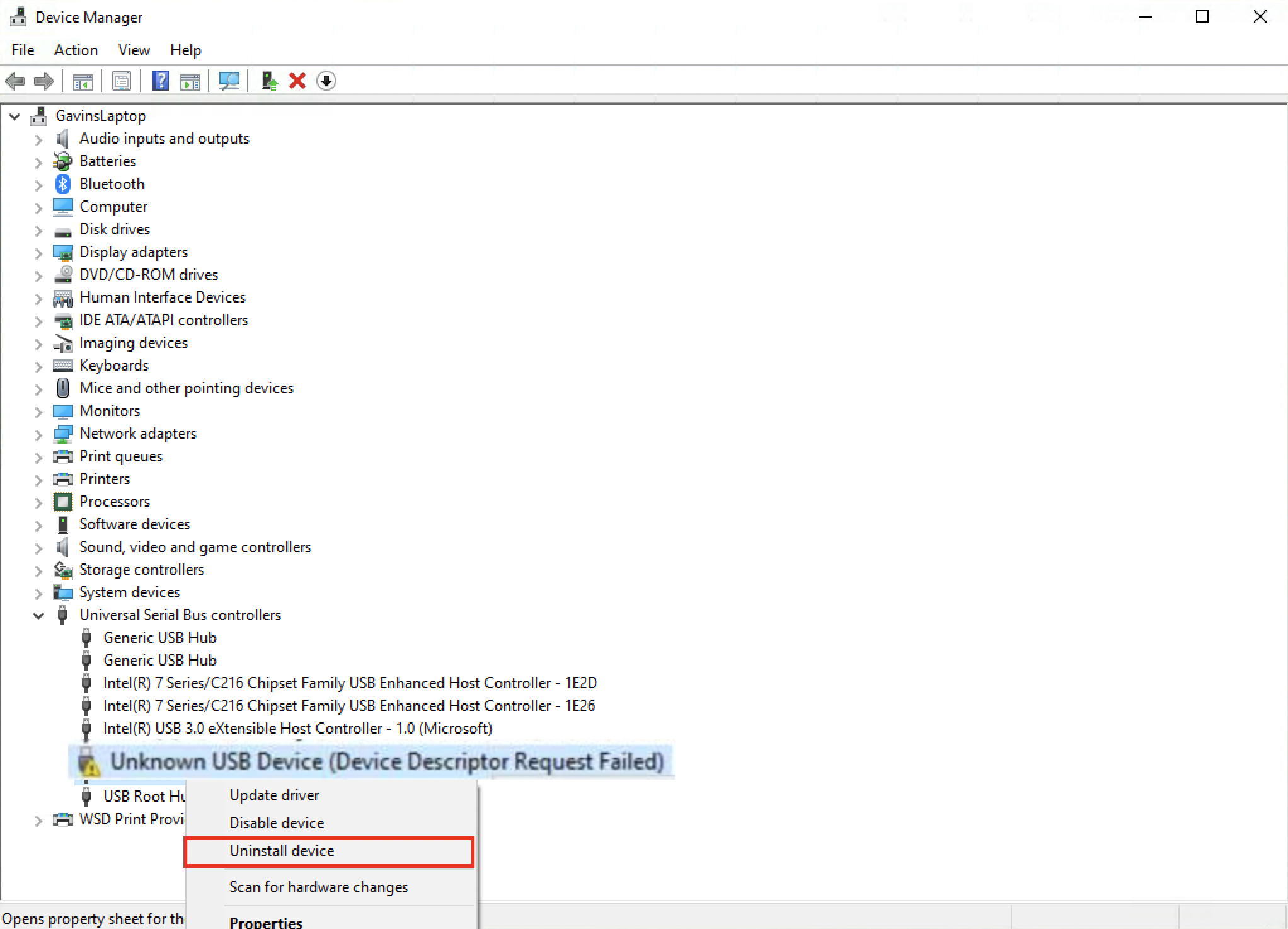Click Scan for hardware changes monitor icon
The height and width of the screenshot is (929, 1288).
click(229, 81)
